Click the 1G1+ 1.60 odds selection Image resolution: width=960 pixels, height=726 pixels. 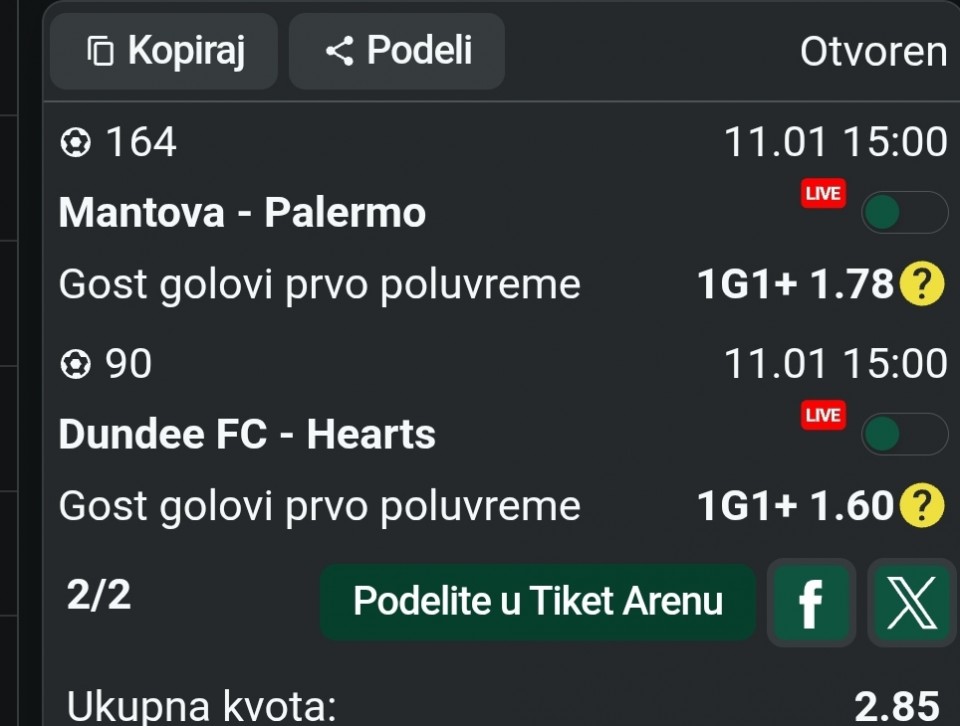coord(794,507)
